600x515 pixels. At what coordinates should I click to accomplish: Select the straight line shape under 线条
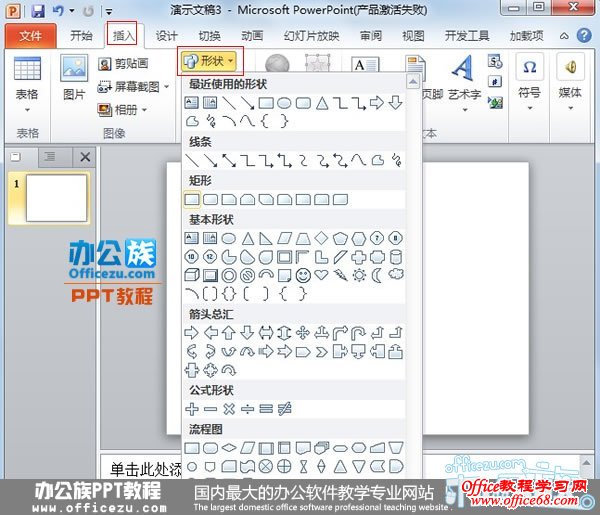click(192, 161)
